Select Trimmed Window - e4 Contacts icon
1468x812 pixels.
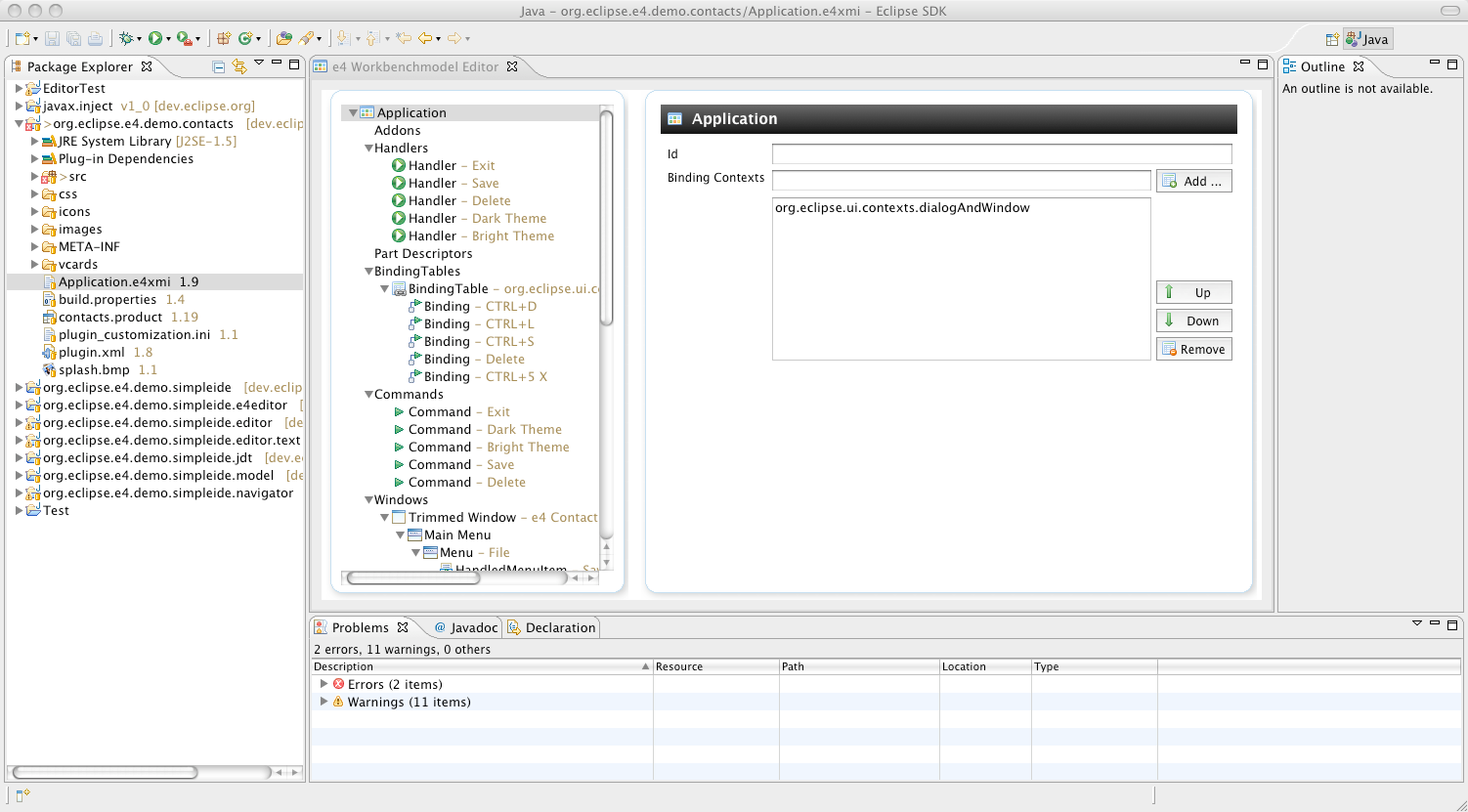click(399, 518)
